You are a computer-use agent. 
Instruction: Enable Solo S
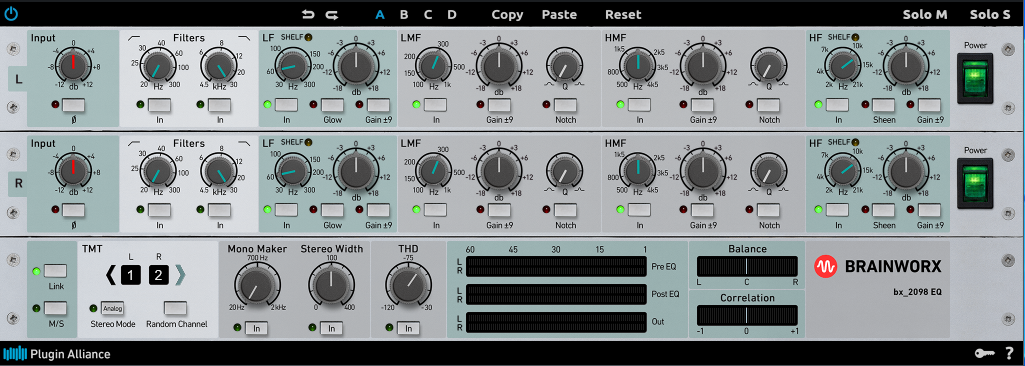click(990, 14)
